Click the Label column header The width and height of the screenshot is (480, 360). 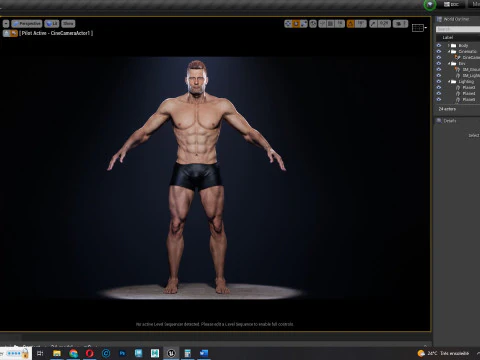click(448, 37)
